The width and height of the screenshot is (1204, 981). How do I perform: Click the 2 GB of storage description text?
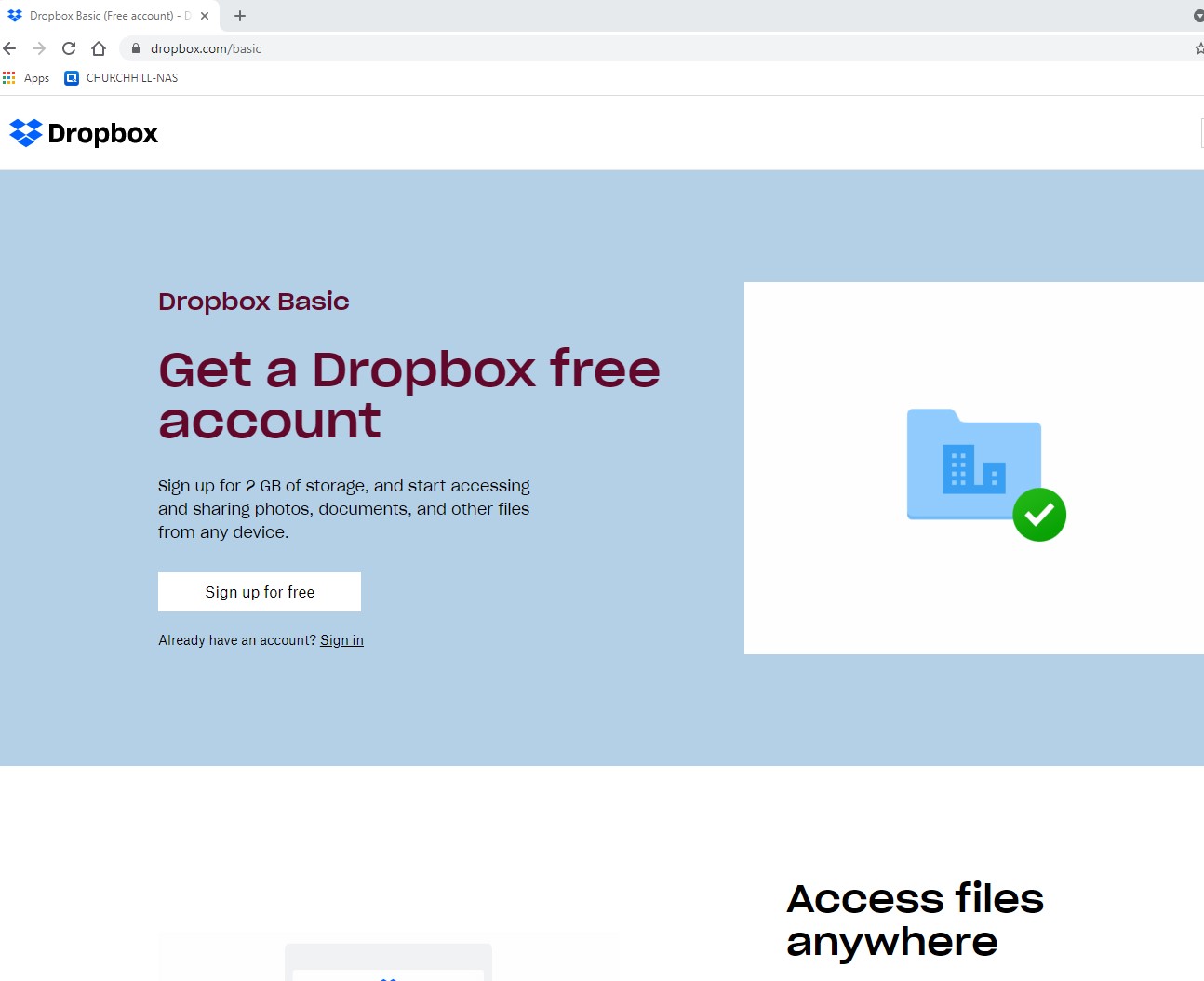tap(344, 509)
